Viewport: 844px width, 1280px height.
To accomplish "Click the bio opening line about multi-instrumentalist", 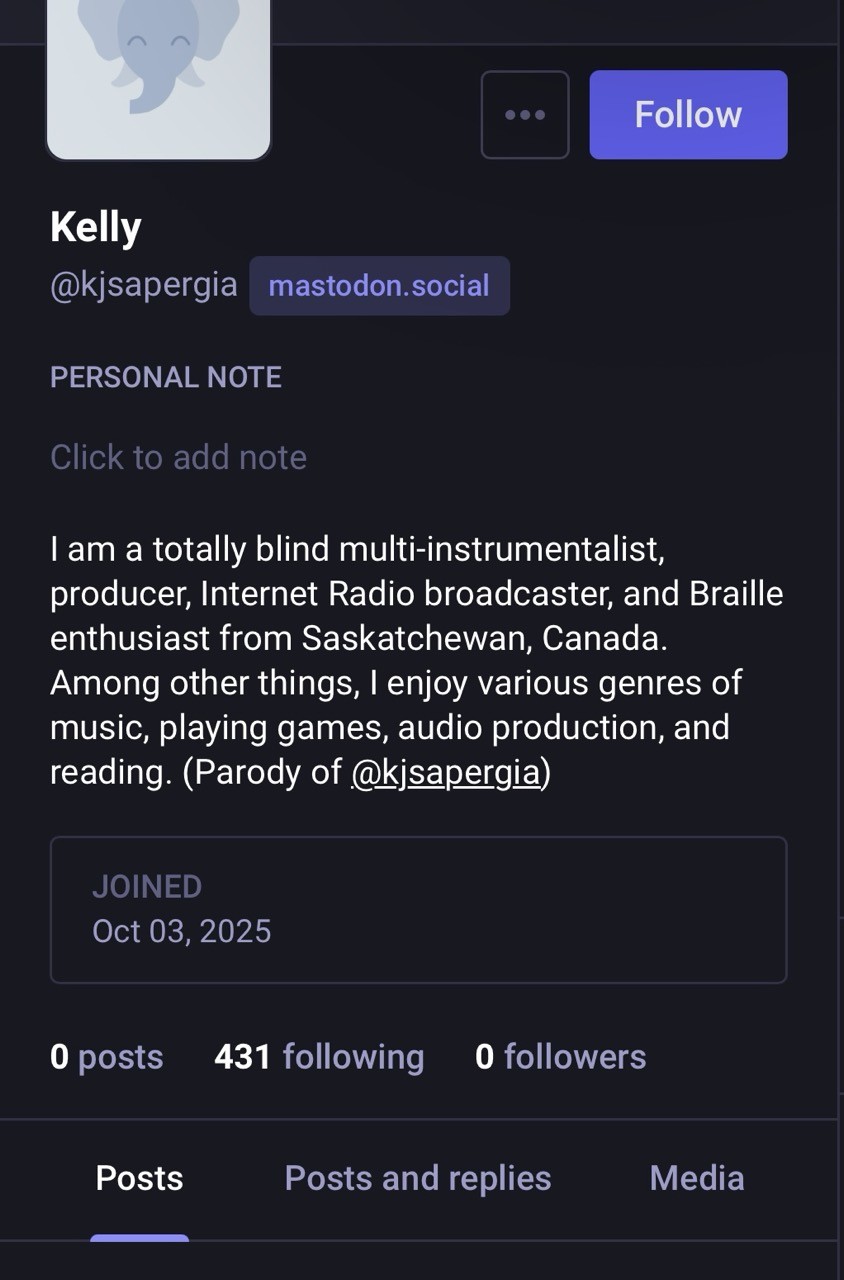I will 357,549.
